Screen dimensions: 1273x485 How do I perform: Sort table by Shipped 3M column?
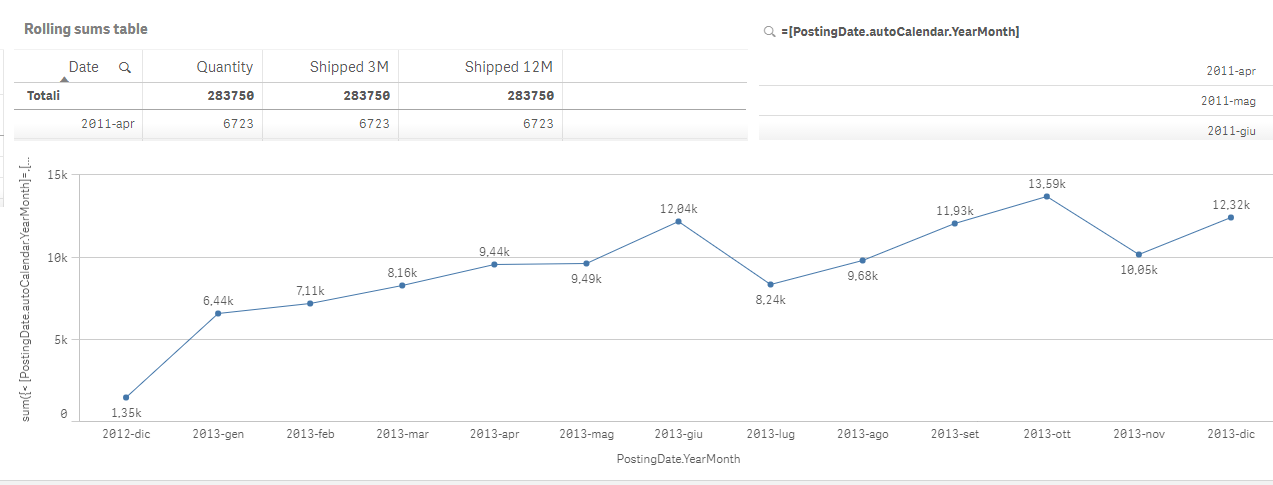(x=348, y=67)
